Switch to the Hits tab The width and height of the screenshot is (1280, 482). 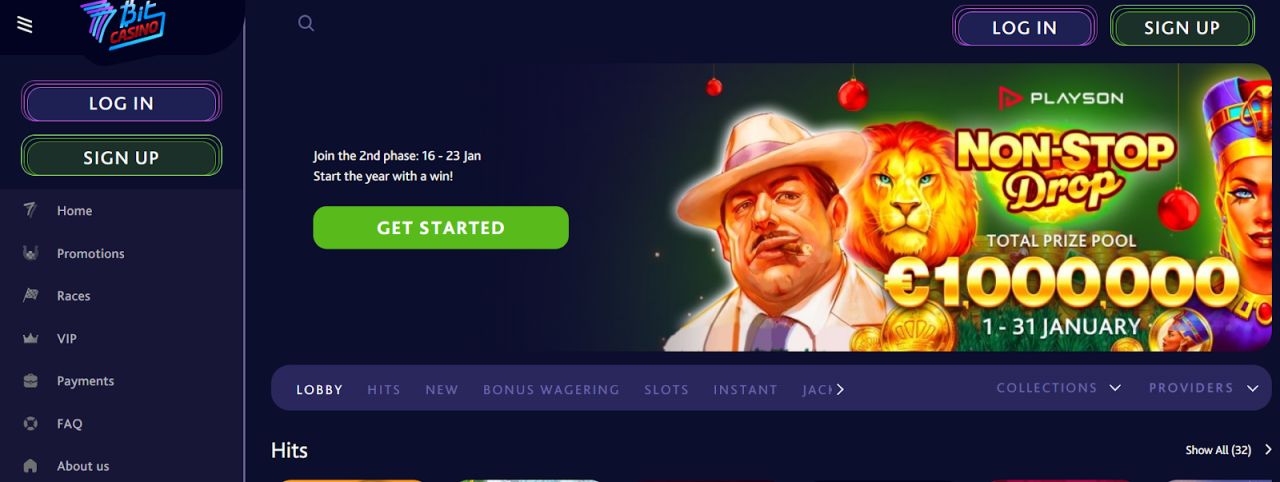(x=384, y=390)
